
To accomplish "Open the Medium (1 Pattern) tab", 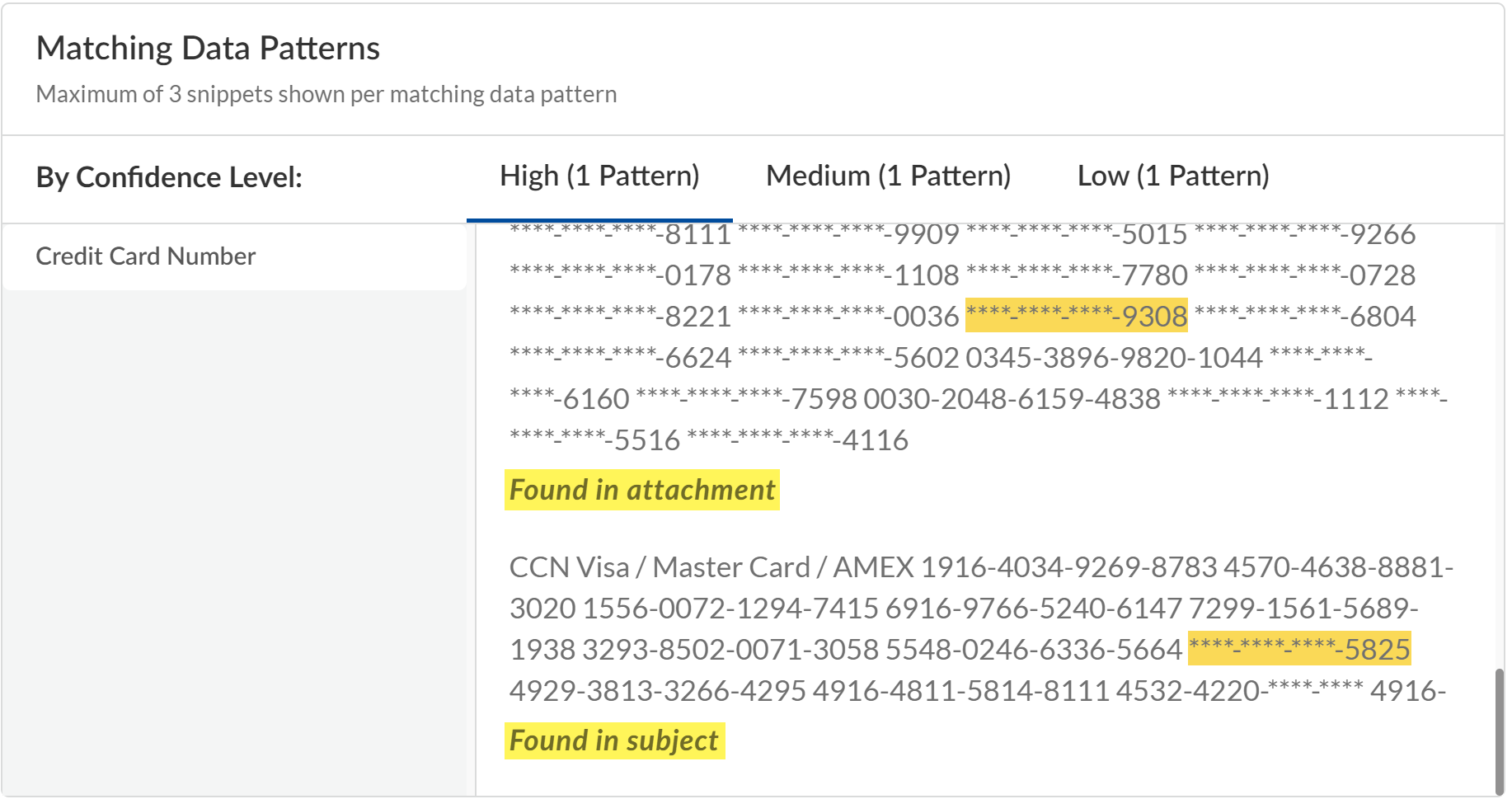I will point(888,176).
